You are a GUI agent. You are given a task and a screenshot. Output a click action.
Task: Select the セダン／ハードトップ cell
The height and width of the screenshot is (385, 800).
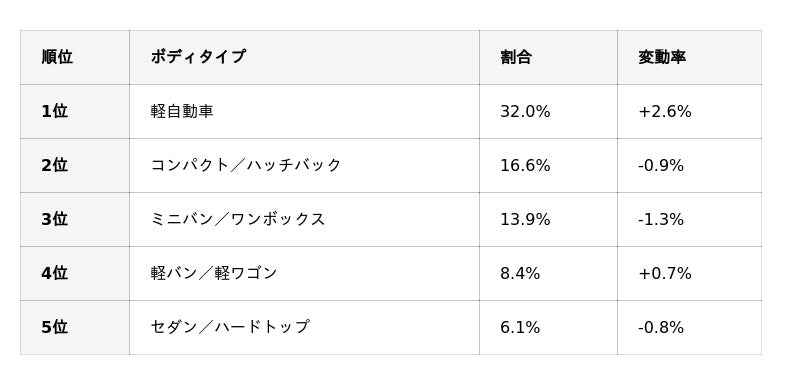pos(304,327)
